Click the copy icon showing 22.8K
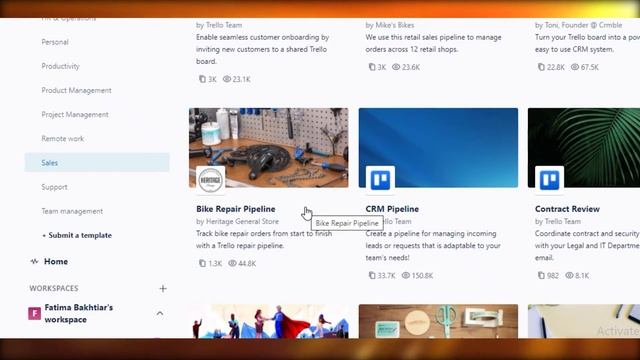640x360 pixels. tap(541, 67)
